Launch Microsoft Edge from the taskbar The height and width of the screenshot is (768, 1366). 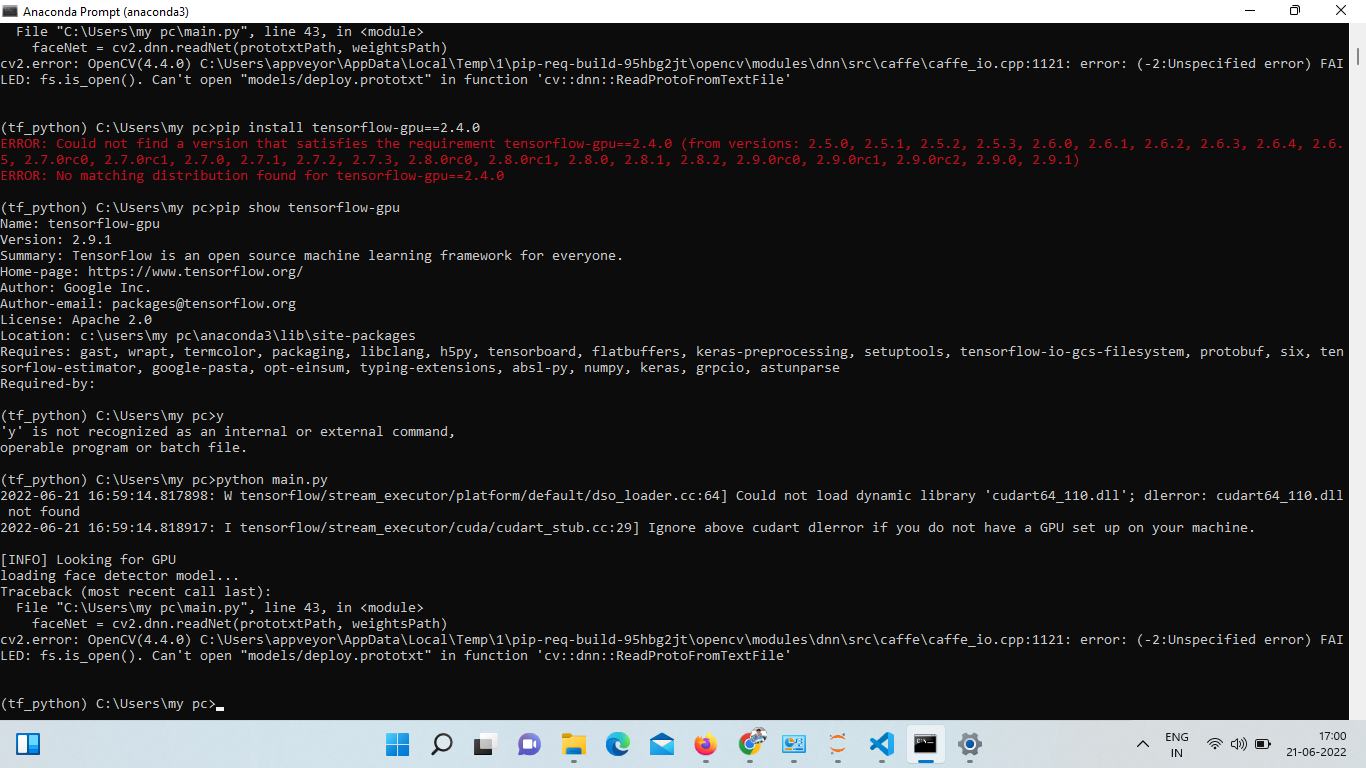[617, 744]
